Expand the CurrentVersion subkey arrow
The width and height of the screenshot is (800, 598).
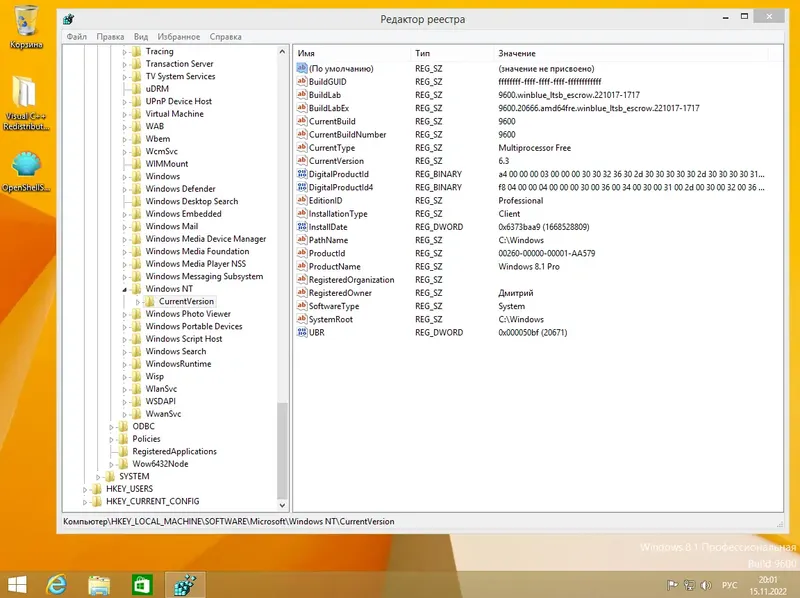coord(137,302)
